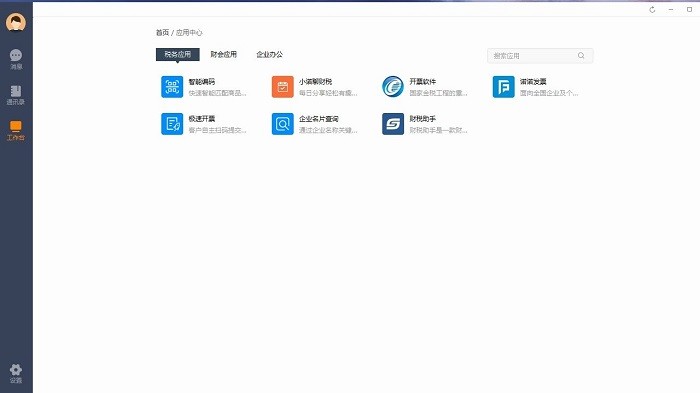Open the user avatar profile

click(x=16, y=22)
